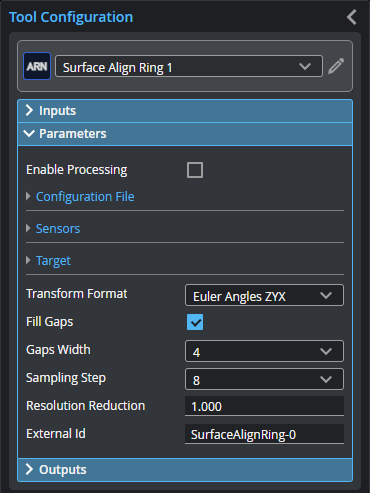Click the Configuration File disclosure triangle
Viewport: 370px width, 493px height.
(x=28, y=196)
